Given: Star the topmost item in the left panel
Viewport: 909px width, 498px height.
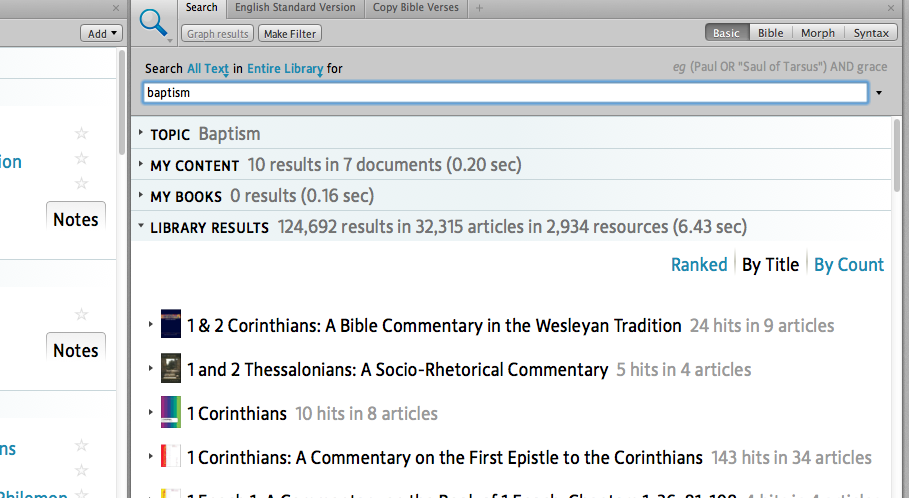Looking at the screenshot, I should point(82,134).
